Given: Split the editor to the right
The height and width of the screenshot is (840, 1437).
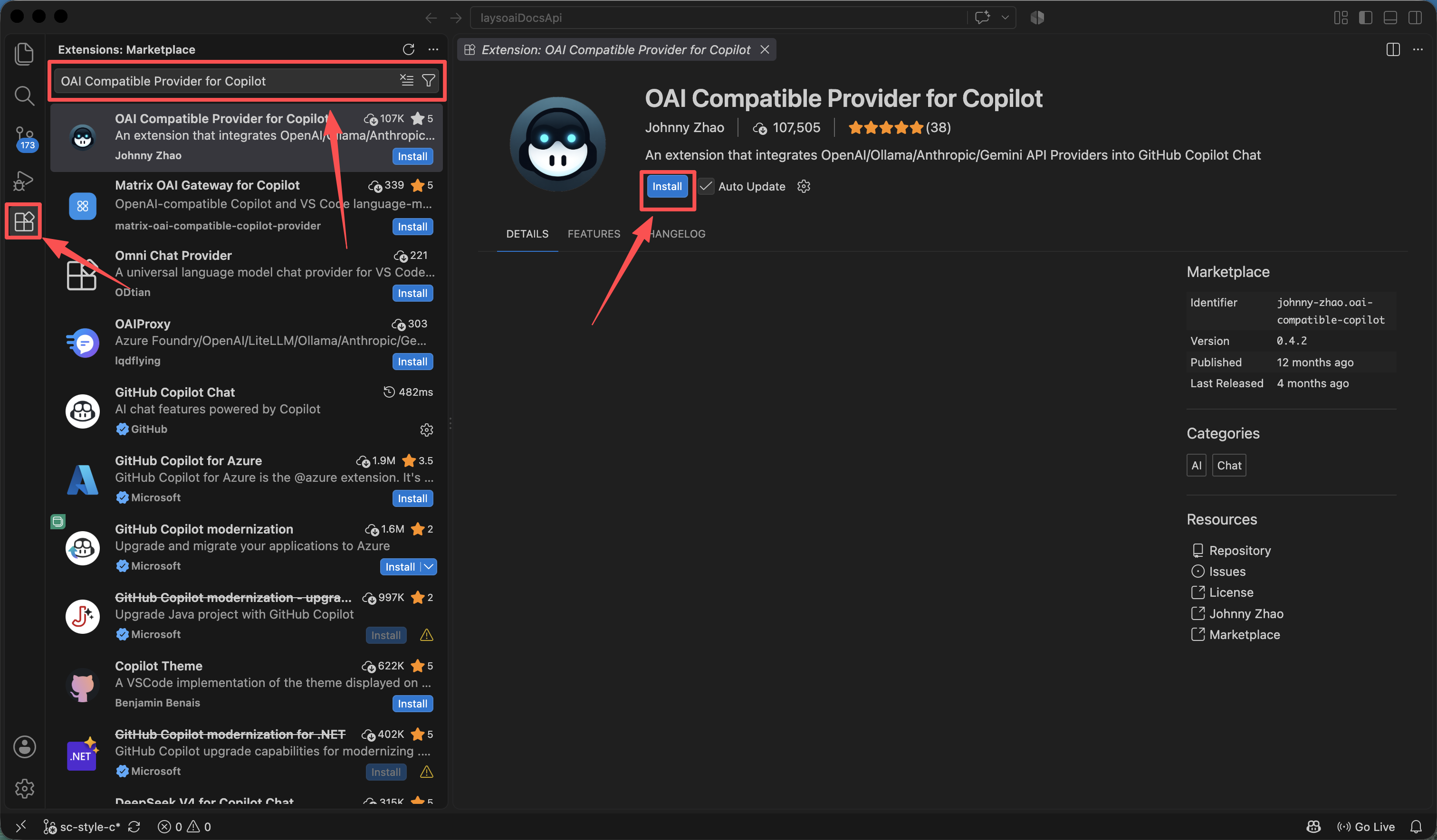Looking at the screenshot, I should (x=1392, y=49).
